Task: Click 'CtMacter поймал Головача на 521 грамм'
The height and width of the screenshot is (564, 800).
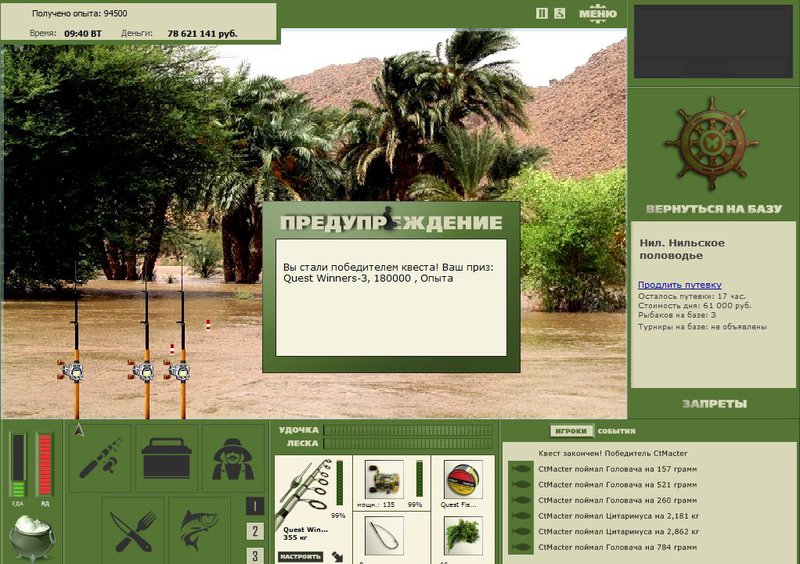Action: click(617, 485)
